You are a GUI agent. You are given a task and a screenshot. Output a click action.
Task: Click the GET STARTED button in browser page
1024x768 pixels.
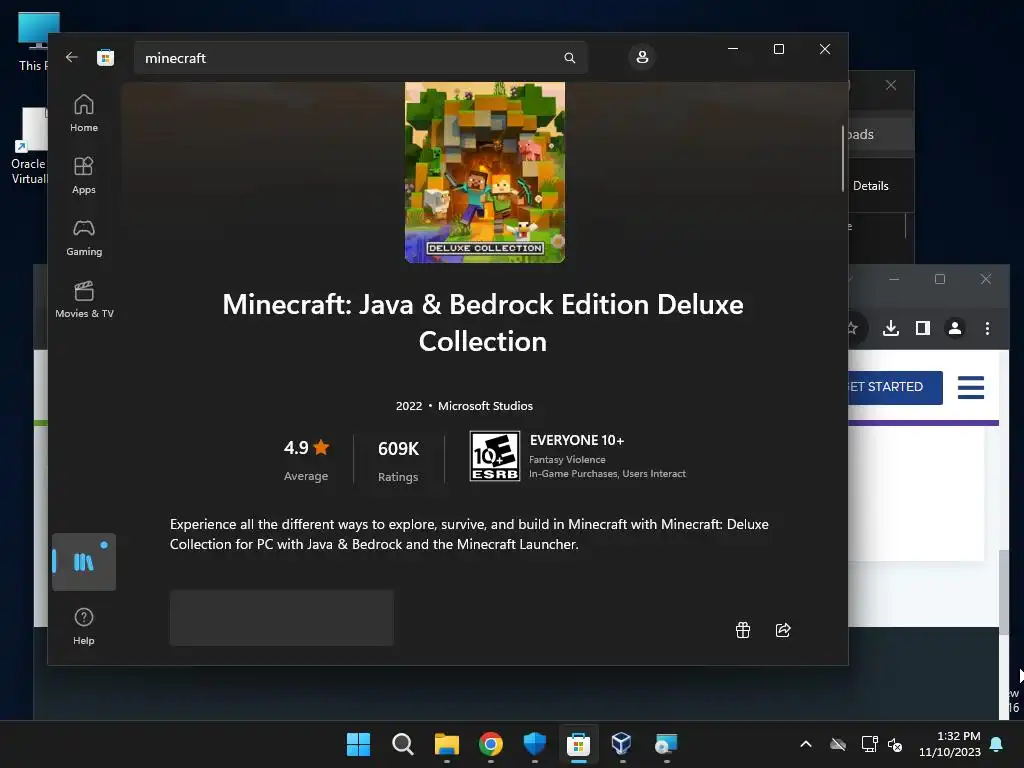coord(895,387)
